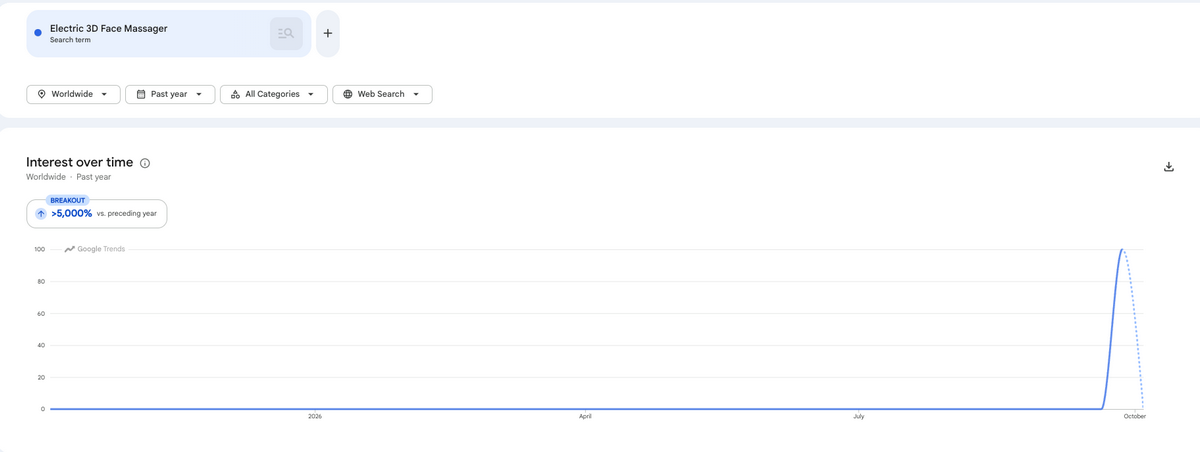
Task: Open the search term explore icon
Action: 286,34
